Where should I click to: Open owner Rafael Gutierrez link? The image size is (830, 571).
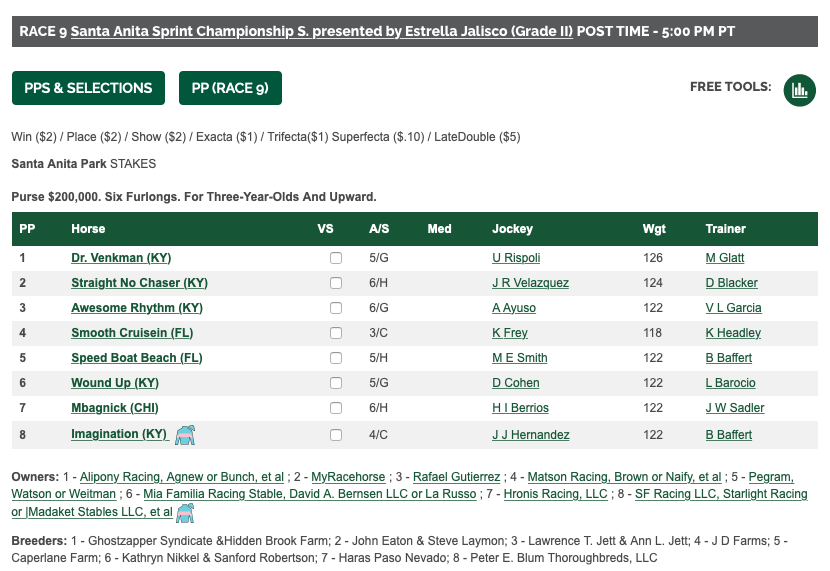coord(456,477)
